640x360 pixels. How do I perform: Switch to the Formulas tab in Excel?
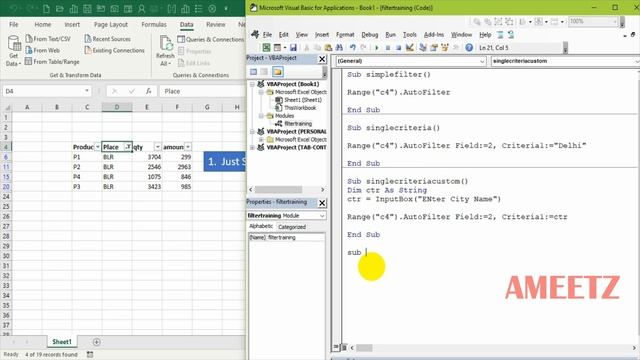tap(154, 24)
